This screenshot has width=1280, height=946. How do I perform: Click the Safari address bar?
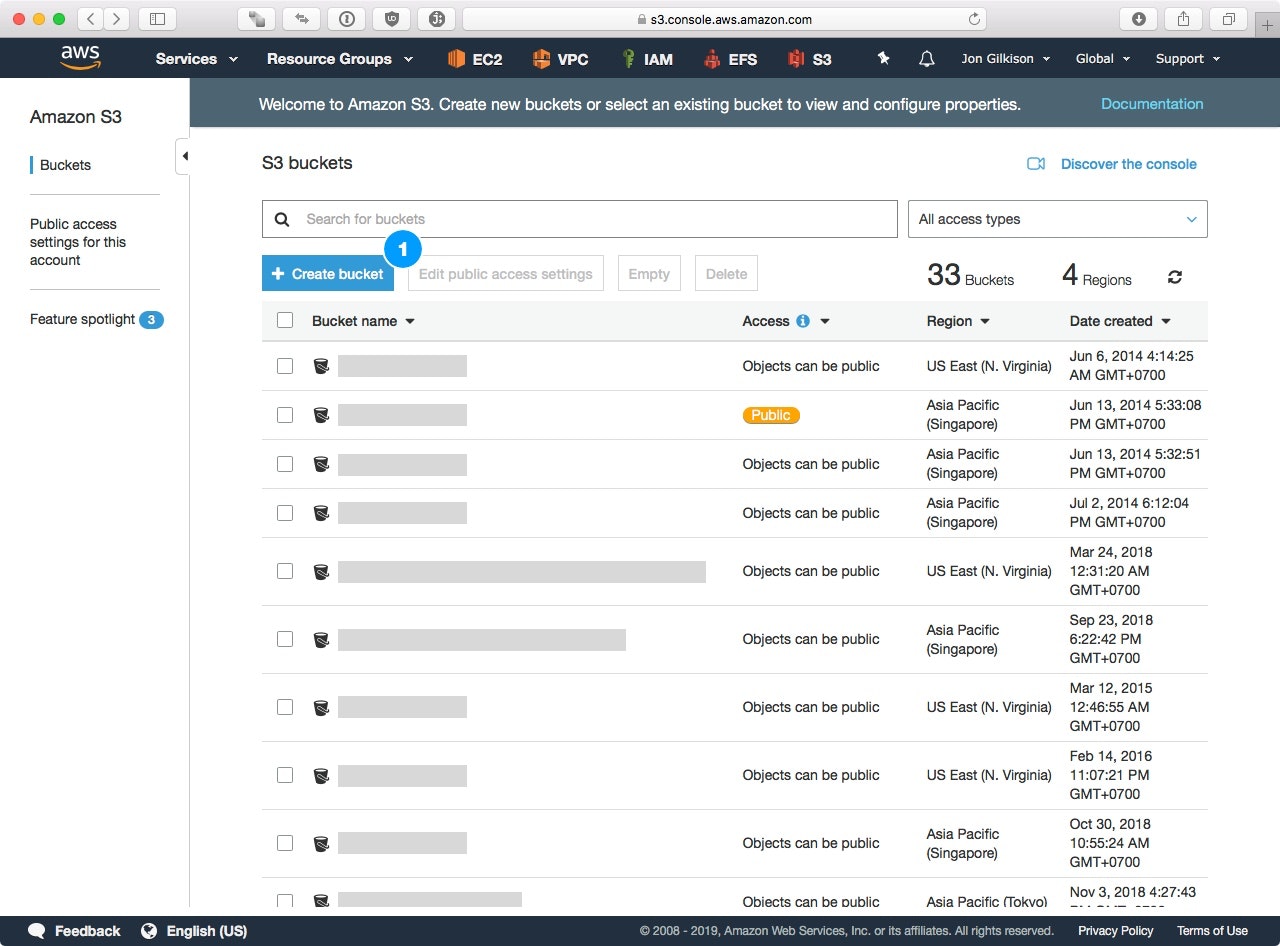(x=724, y=19)
